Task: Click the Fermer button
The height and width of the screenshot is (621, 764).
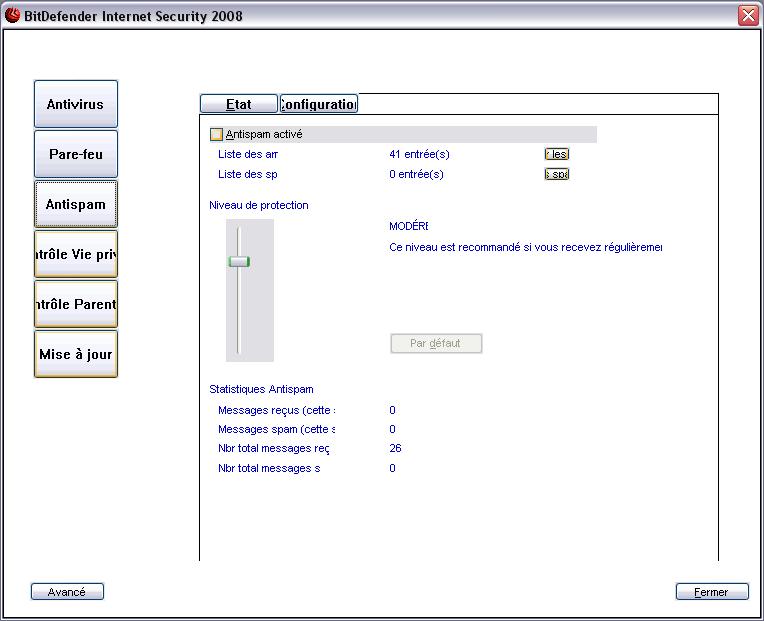Action: point(712,592)
